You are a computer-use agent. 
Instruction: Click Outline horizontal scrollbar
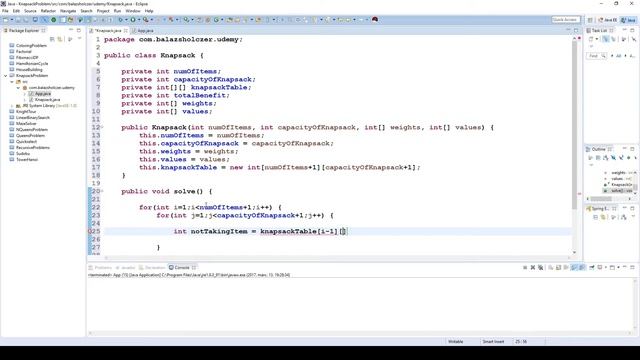[x=602, y=199]
